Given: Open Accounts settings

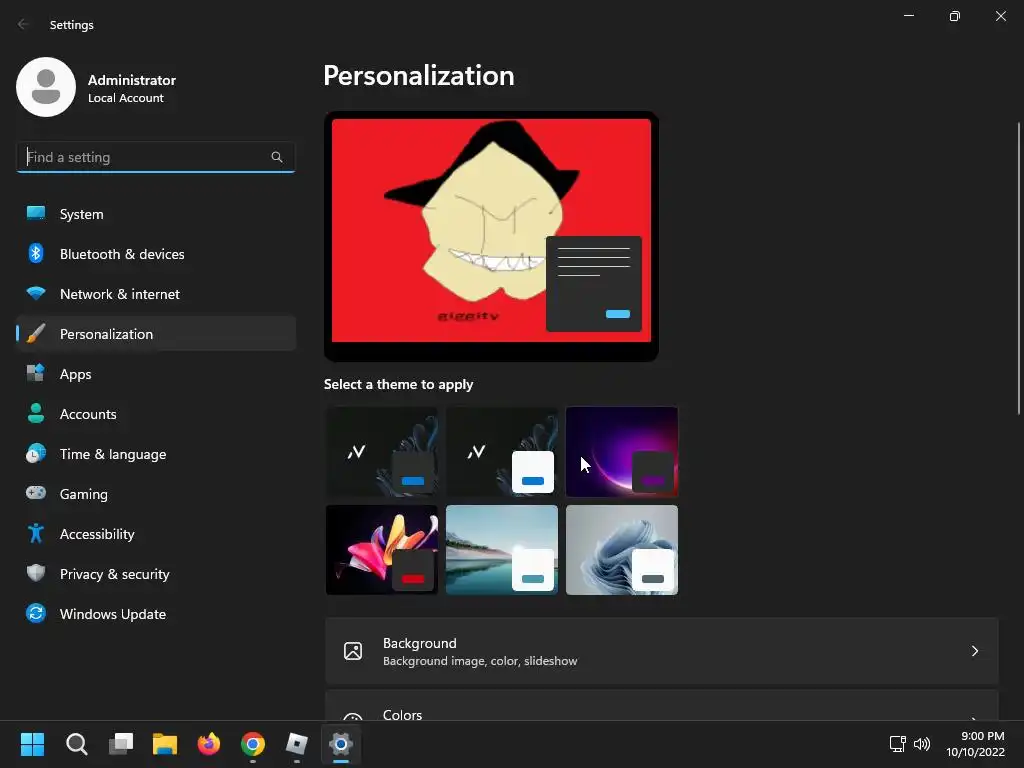Looking at the screenshot, I should pyautogui.click(x=156, y=413).
